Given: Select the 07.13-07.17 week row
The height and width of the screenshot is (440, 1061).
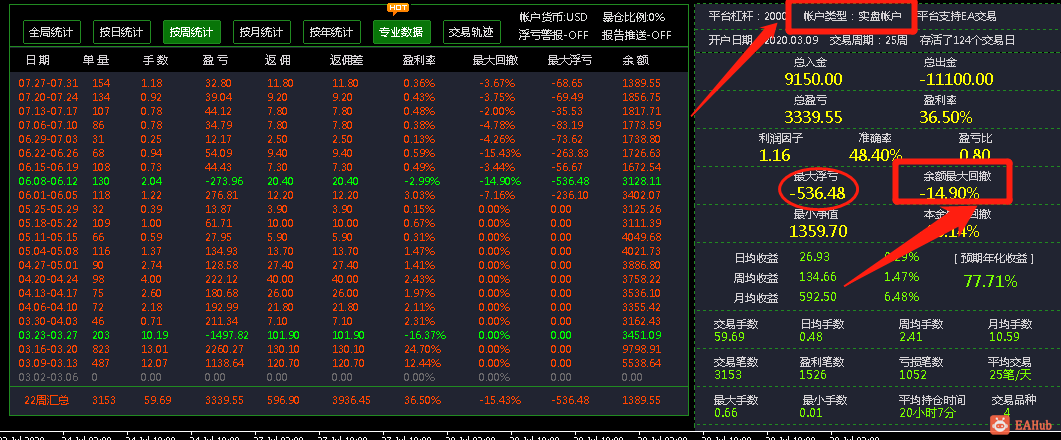Looking at the screenshot, I should pos(349,111).
